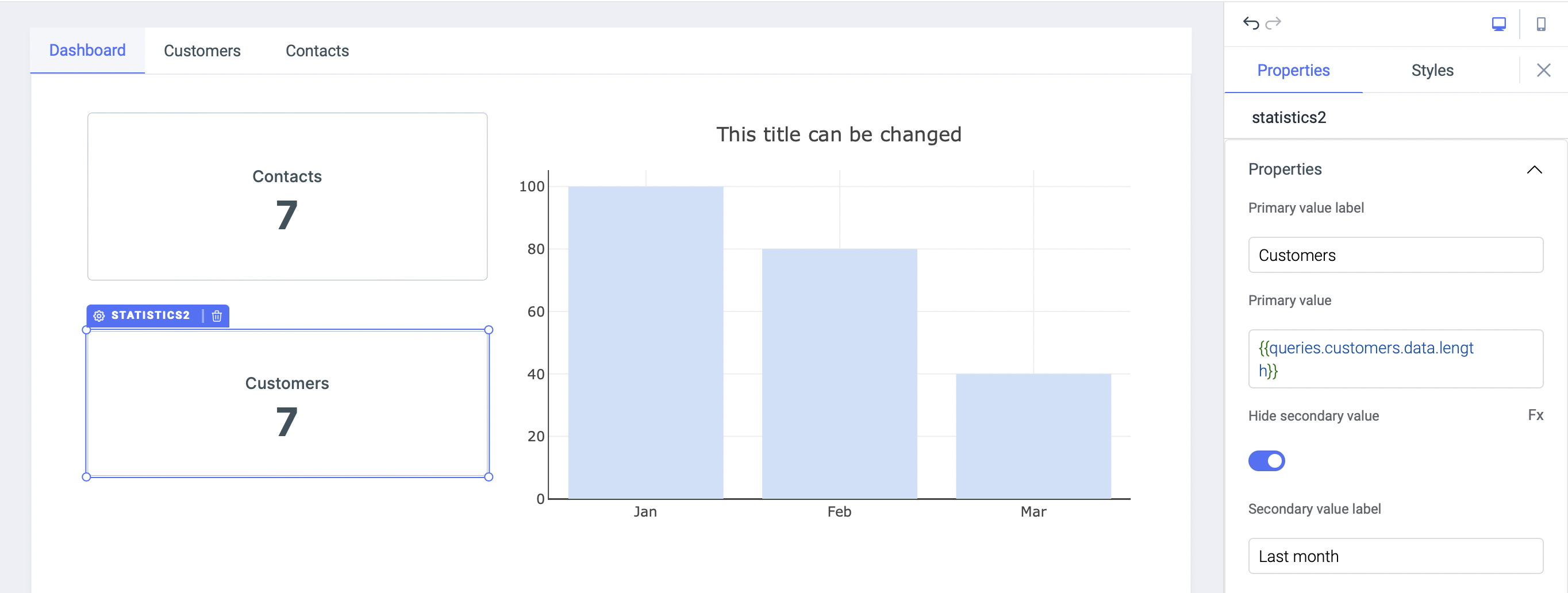Delete statistics2 widget using the trash icon
Viewport: 1568px width, 593px height.
pyautogui.click(x=216, y=315)
